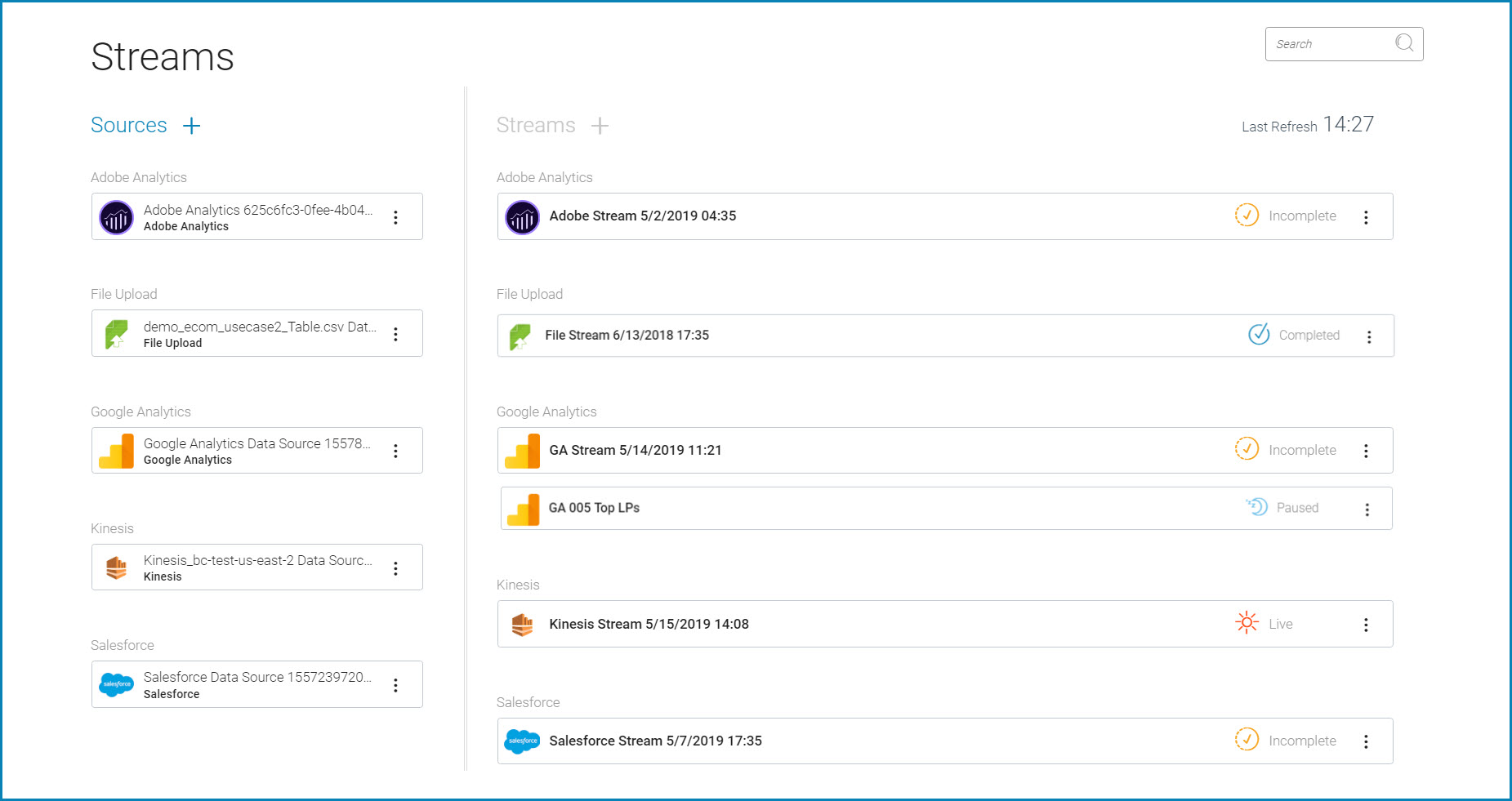Select Google Analytics Data Source 15578 name
1512x801 pixels.
[257, 443]
